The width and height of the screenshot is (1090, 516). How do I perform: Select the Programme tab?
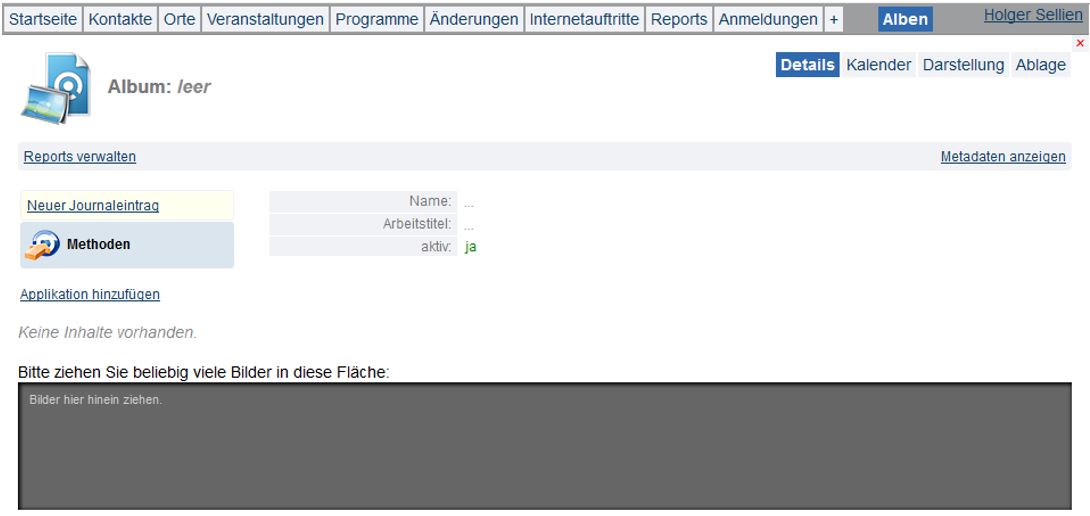click(377, 19)
